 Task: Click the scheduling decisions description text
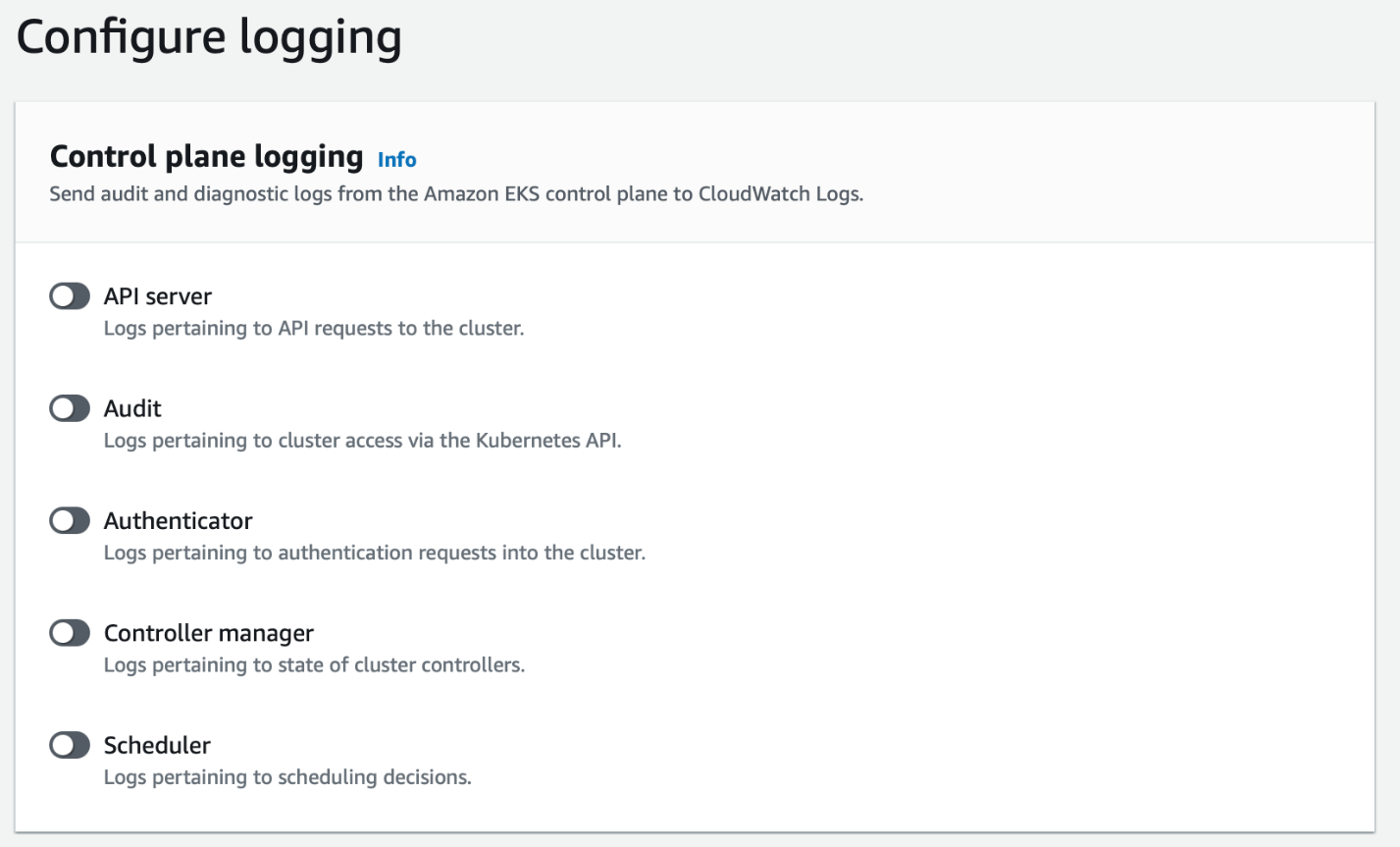[x=287, y=777]
